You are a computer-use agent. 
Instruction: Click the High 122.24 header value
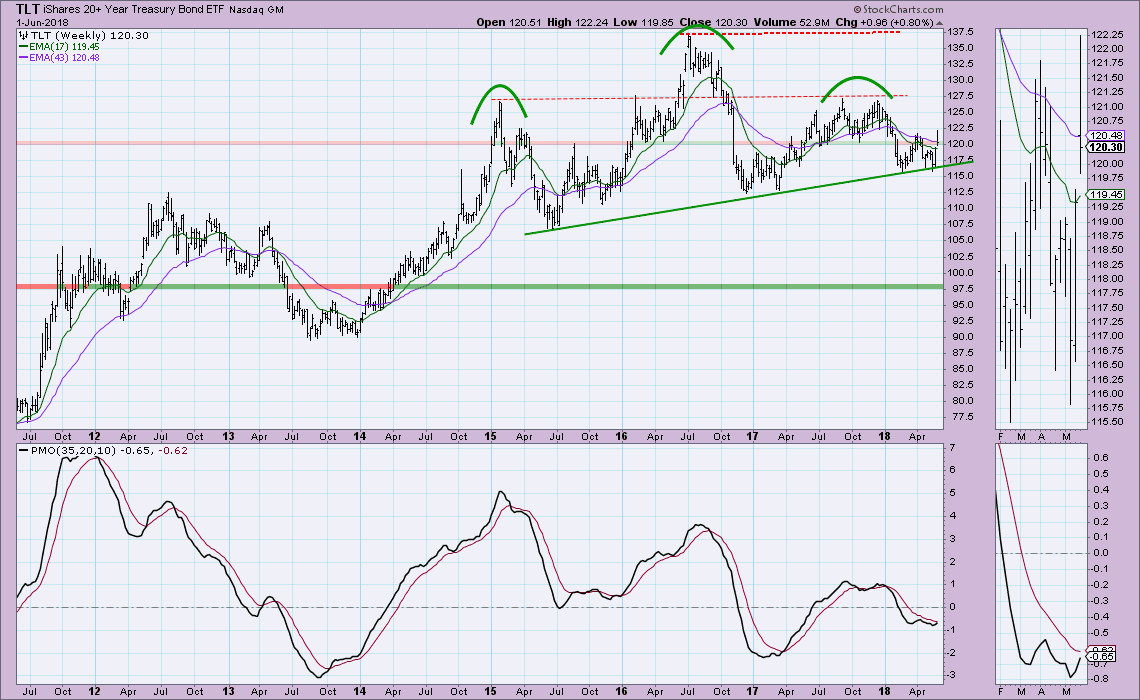(580, 22)
